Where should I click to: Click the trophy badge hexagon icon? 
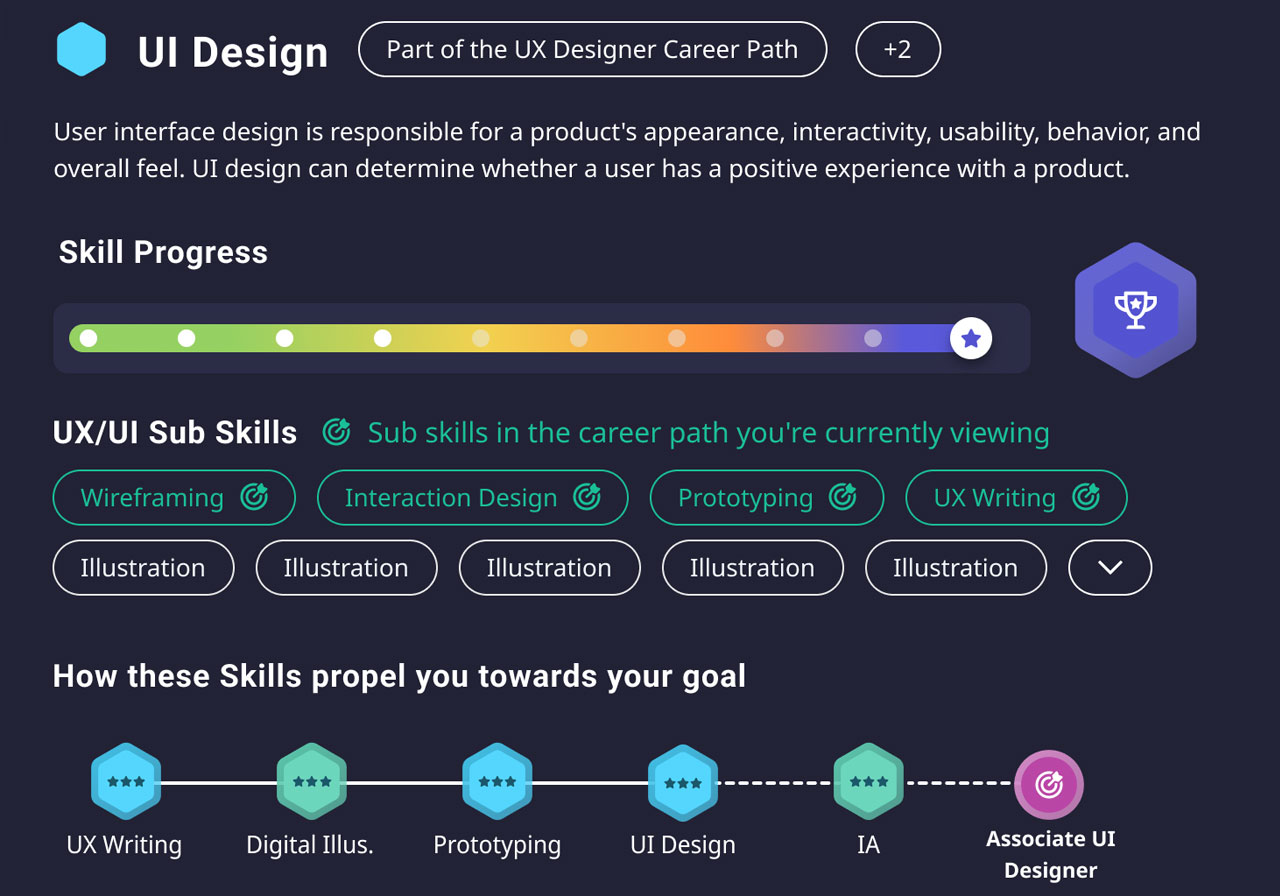(x=1135, y=310)
